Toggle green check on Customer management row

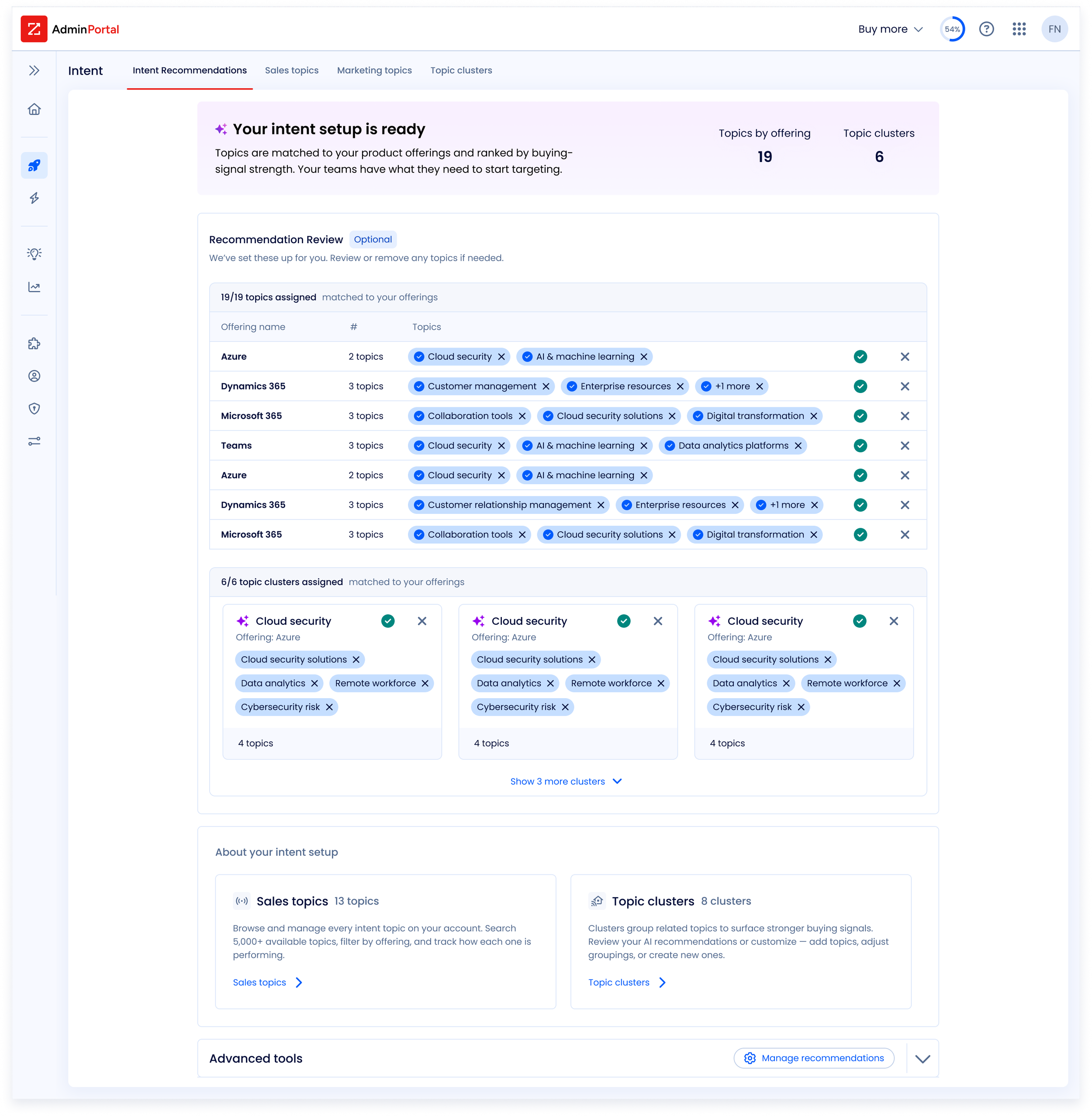click(860, 386)
